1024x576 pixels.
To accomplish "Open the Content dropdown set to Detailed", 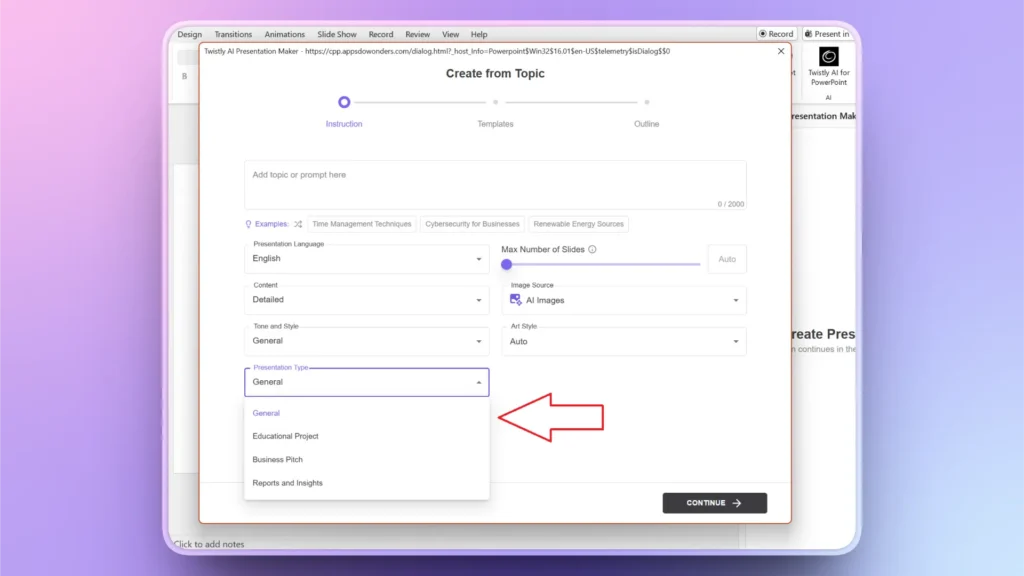I will (366, 300).
